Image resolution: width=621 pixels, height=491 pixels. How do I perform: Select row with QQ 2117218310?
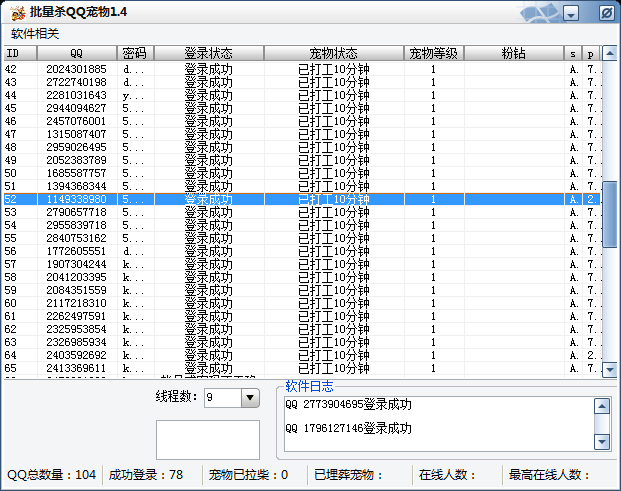coord(302,303)
